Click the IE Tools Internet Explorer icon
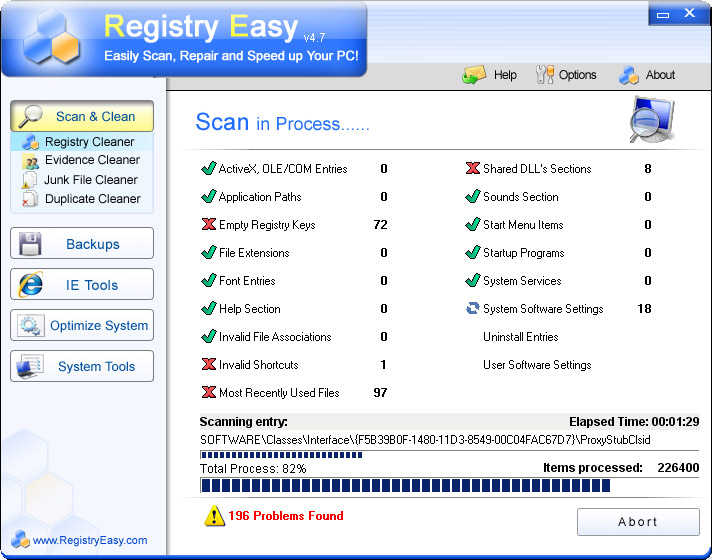This screenshot has width=712, height=560. click(30, 285)
